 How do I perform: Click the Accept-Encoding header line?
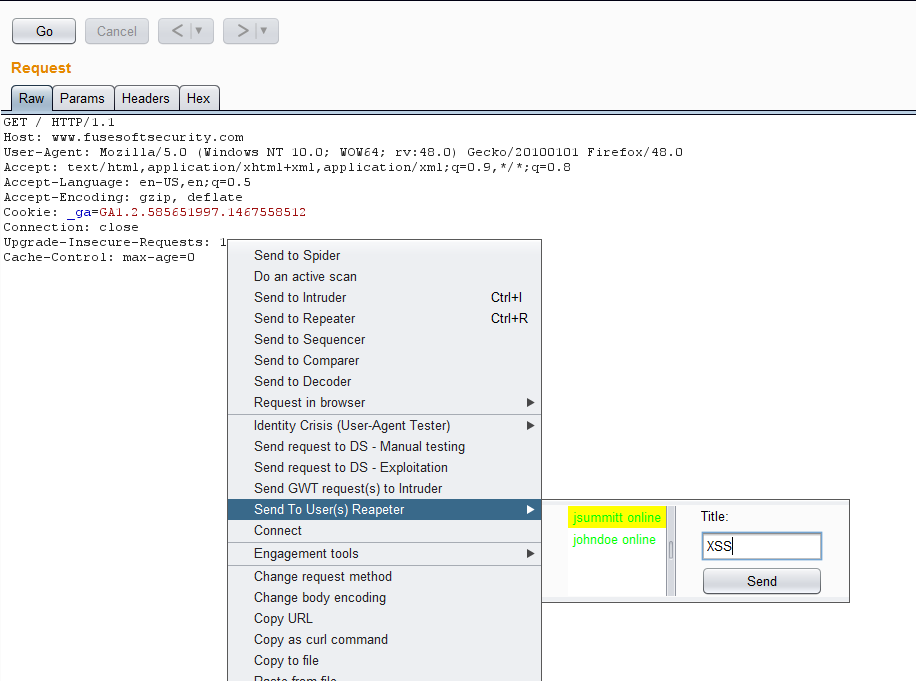(x=123, y=197)
